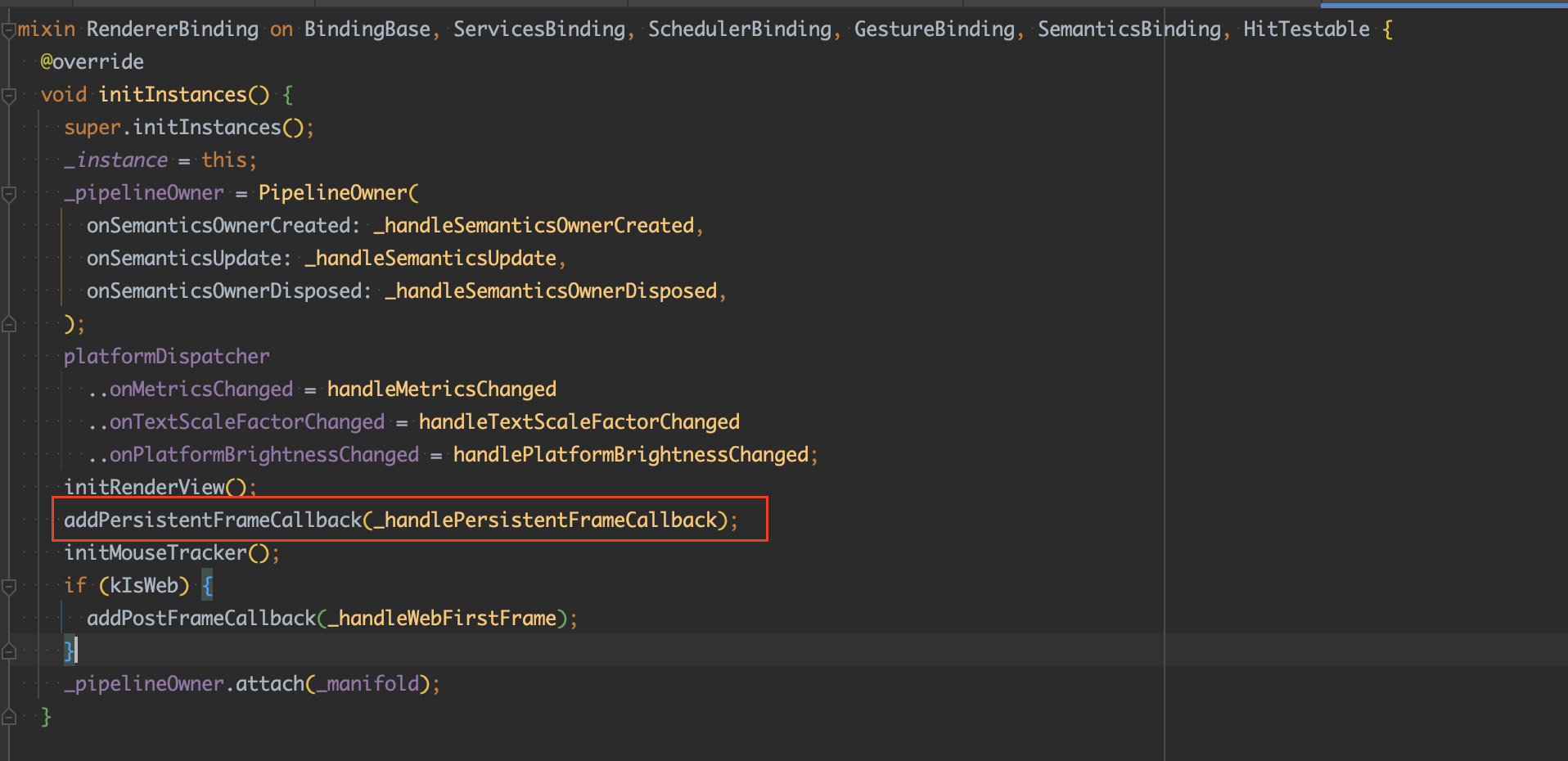
Task: Click the onSemanticsOwnerDisposed parameter
Action: pos(224,291)
